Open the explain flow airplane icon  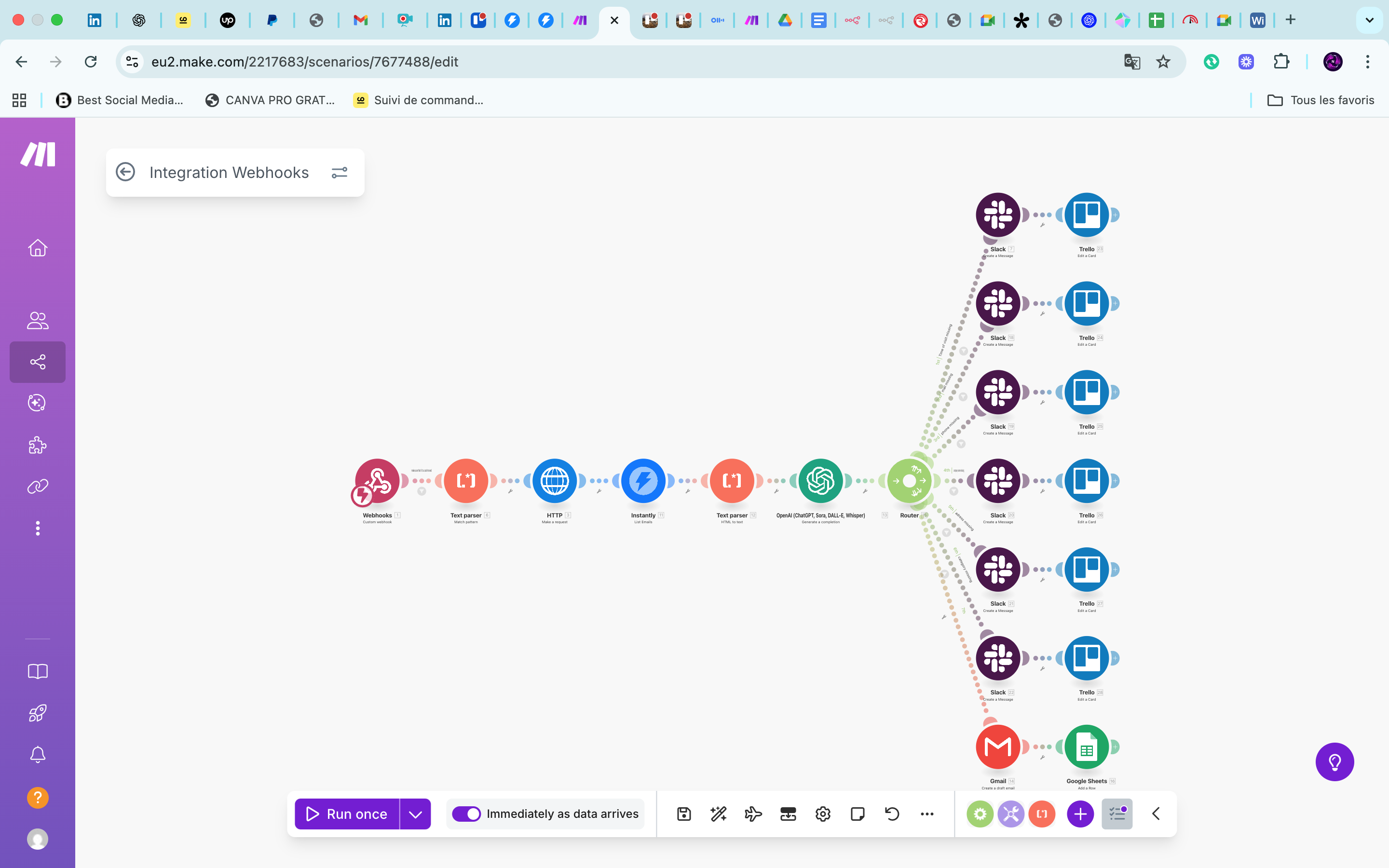(753, 814)
